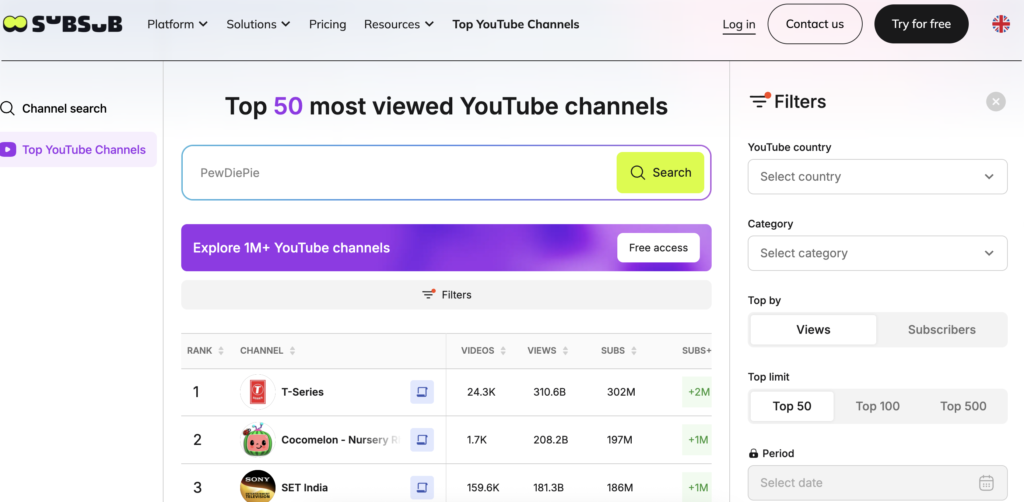Sort table by VIDEOS column arrows
The image size is (1024, 502).
(503, 351)
